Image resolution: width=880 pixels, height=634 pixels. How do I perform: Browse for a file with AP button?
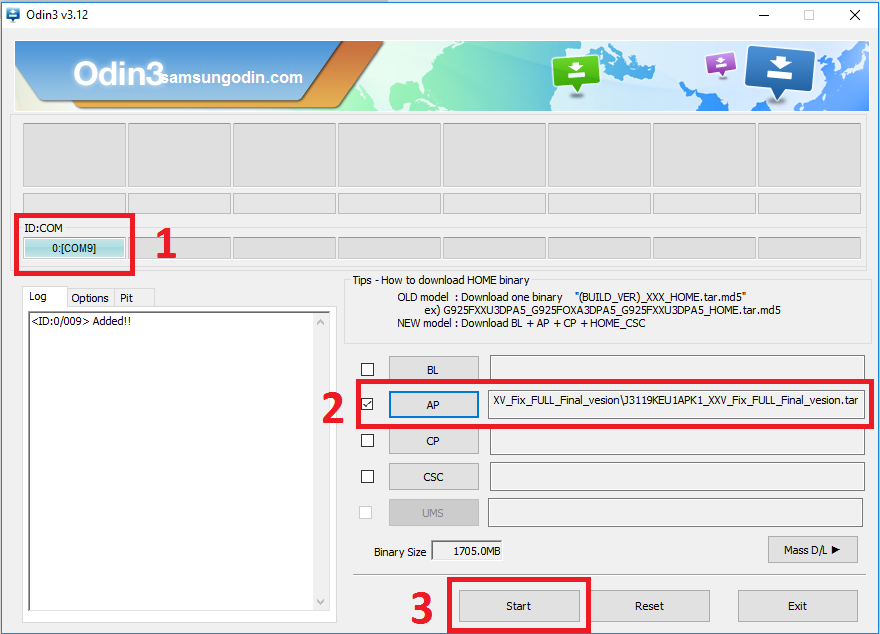click(x=433, y=405)
